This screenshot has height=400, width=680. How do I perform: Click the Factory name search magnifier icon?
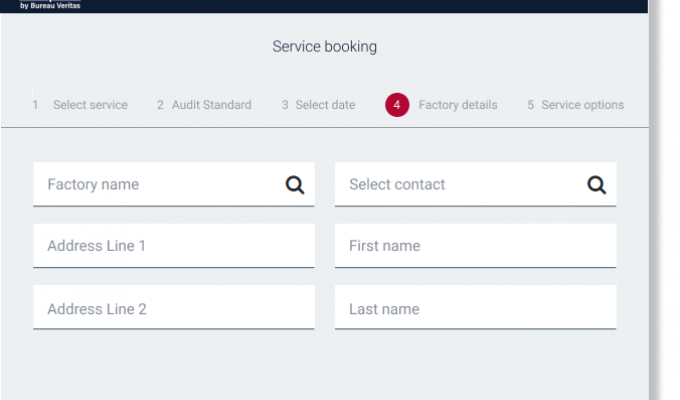[x=295, y=185]
